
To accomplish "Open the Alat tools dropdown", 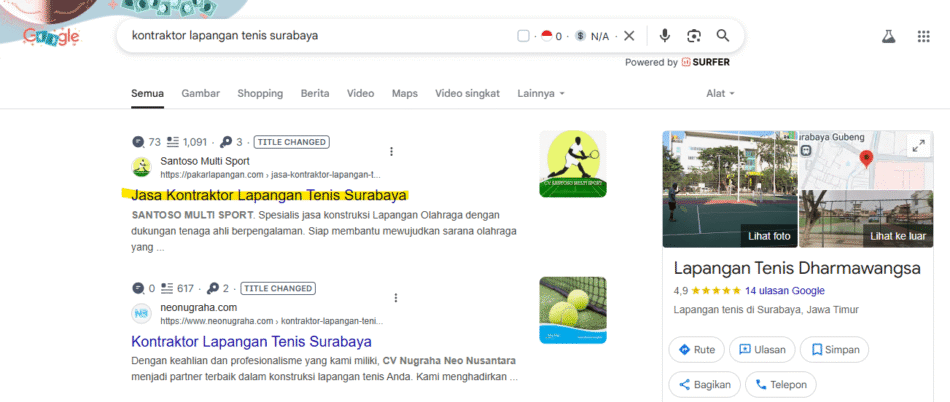I will coord(720,93).
